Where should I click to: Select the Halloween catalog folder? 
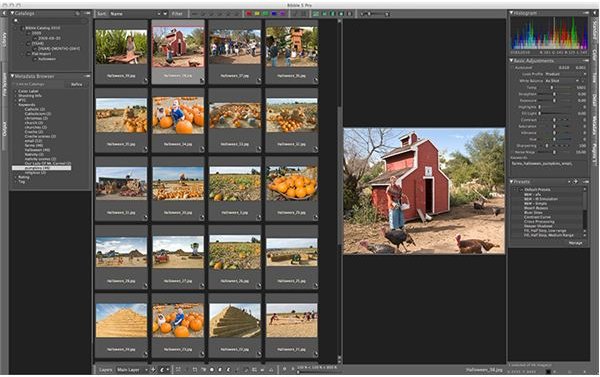(x=47, y=59)
